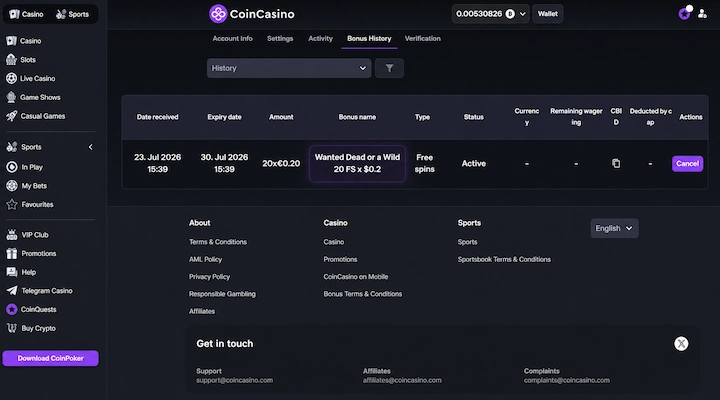This screenshot has height=400, width=720.
Task: Open the footer Sports link
Action: click(467, 242)
